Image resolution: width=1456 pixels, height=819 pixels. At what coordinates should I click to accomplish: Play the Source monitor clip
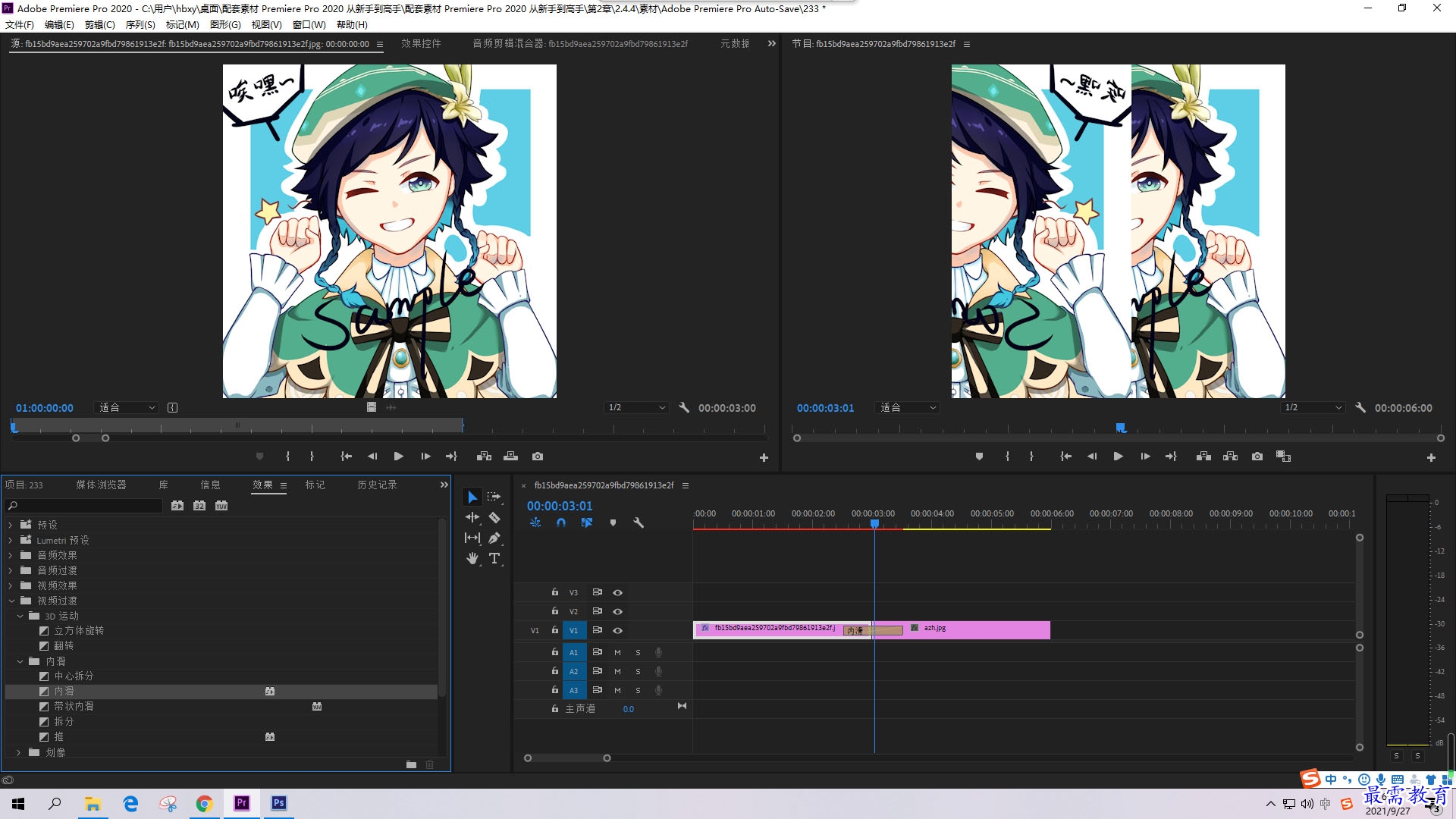tap(398, 457)
